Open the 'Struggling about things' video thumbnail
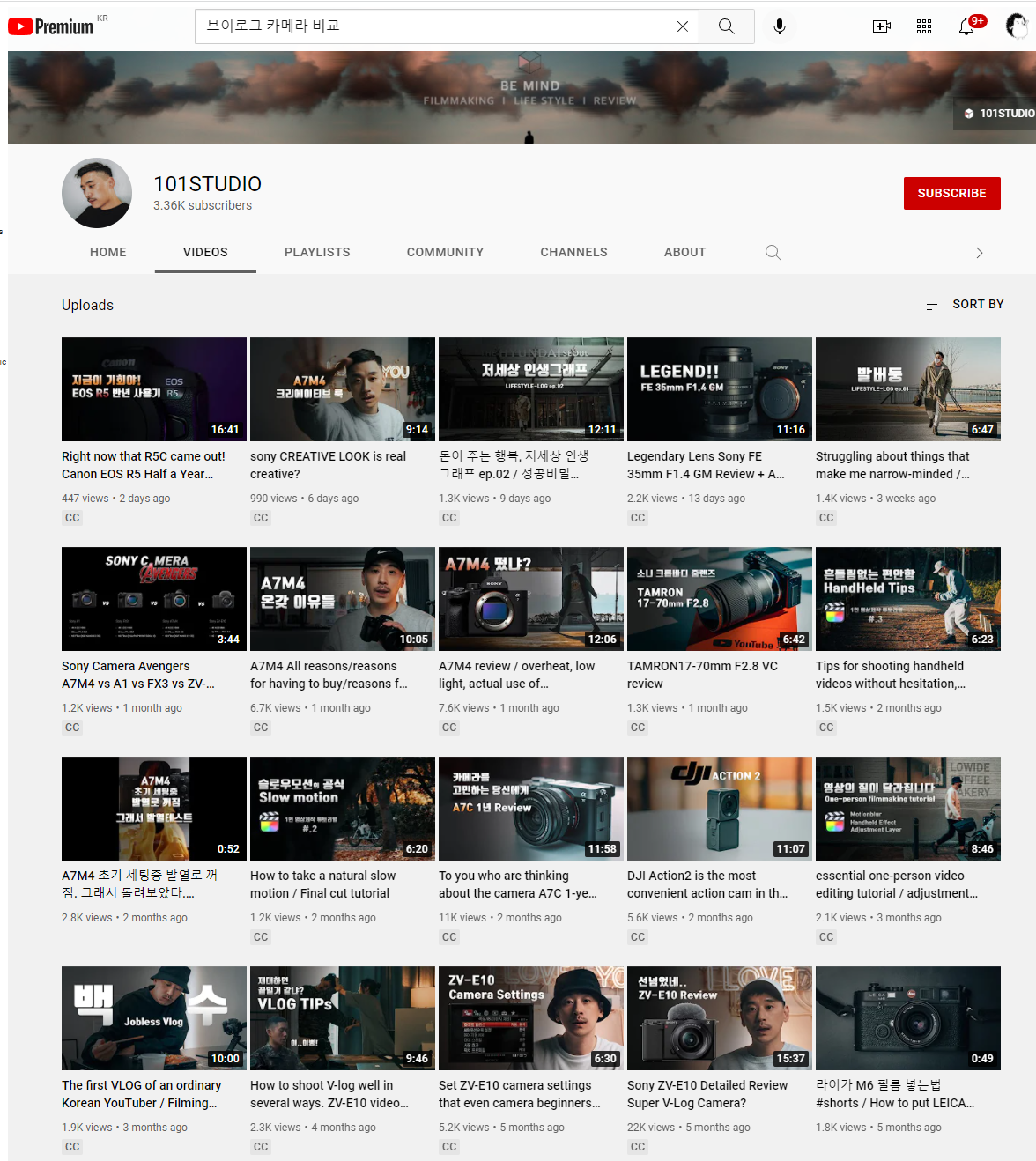 908,389
